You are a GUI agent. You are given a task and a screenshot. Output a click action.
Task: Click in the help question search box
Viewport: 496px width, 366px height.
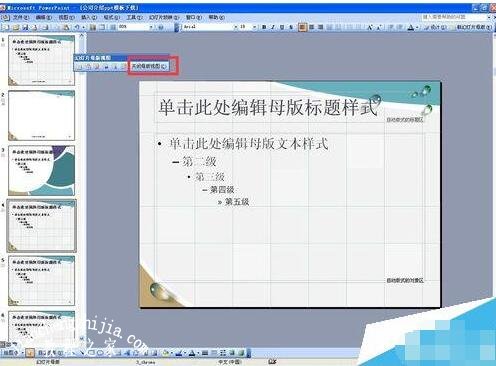pyautogui.click(x=454, y=17)
